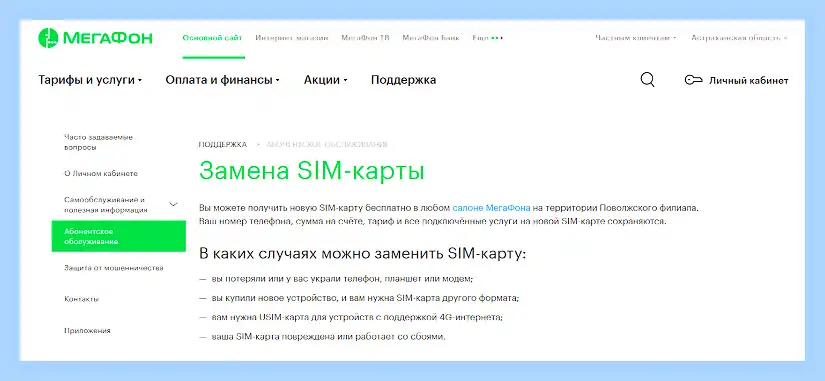
Task: Switch to Интернет-магазин tab
Action: [292, 38]
